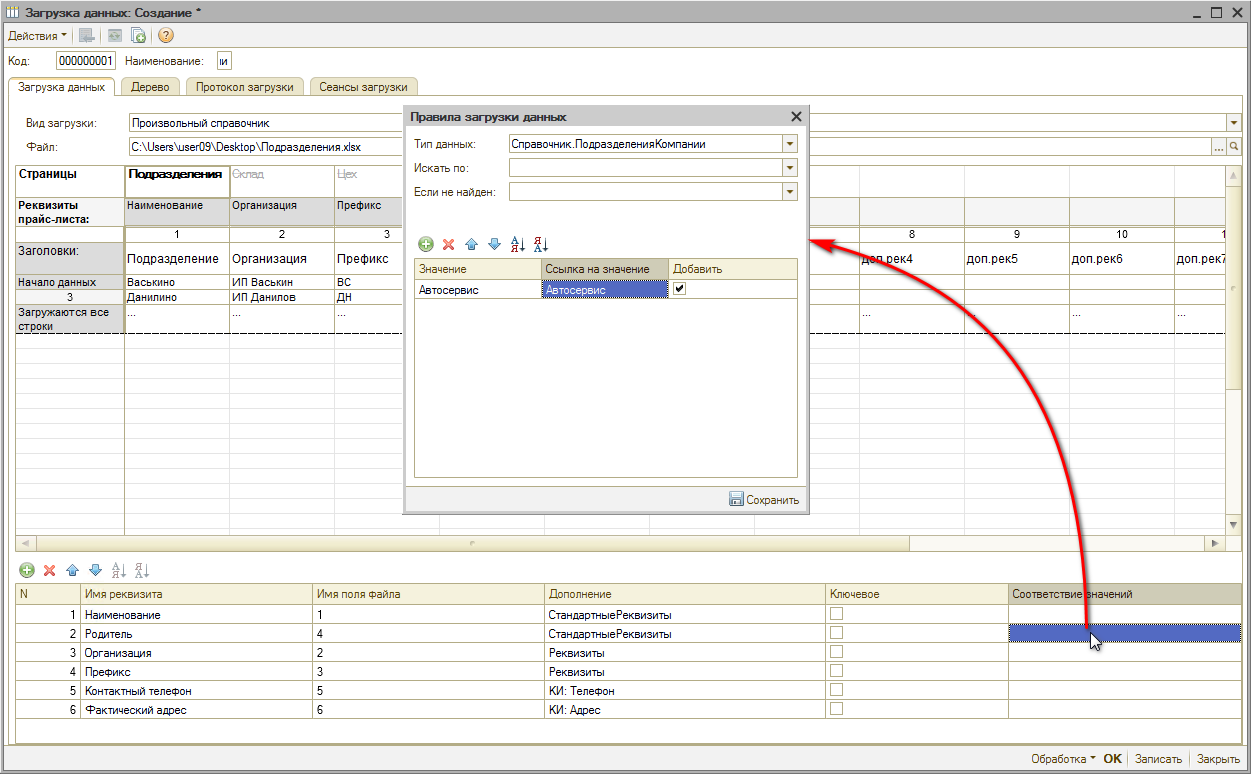Click the help question mark icon
This screenshot has height=774, width=1251.
point(166,35)
